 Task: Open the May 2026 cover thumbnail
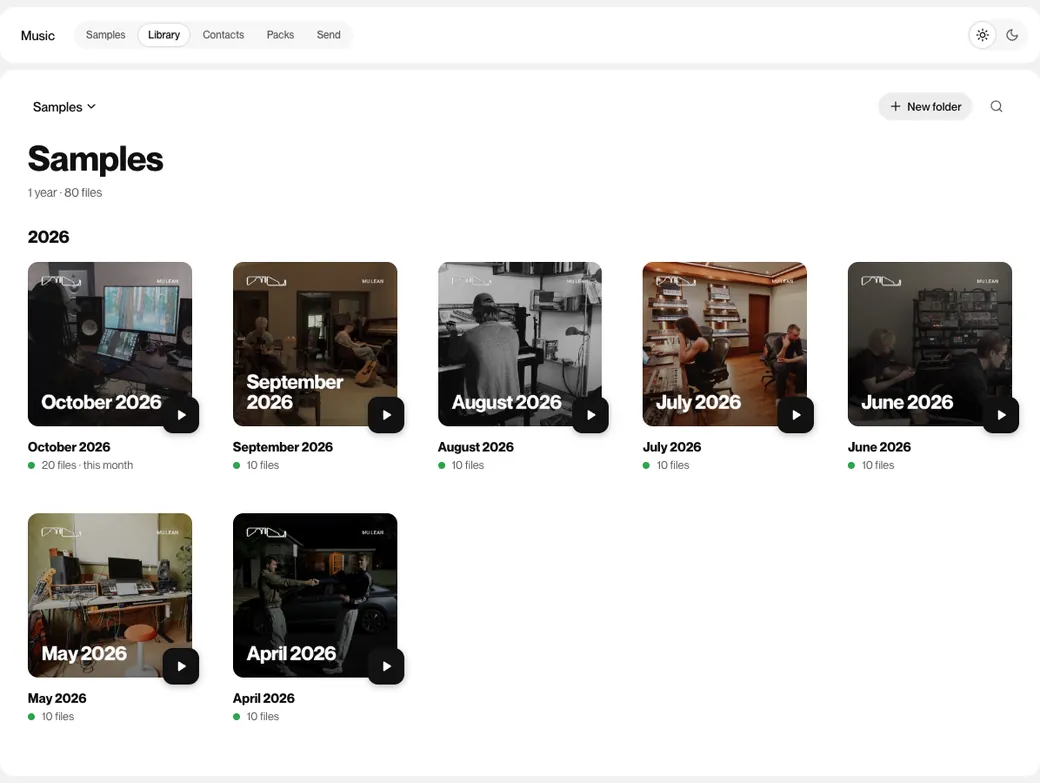(110, 595)
